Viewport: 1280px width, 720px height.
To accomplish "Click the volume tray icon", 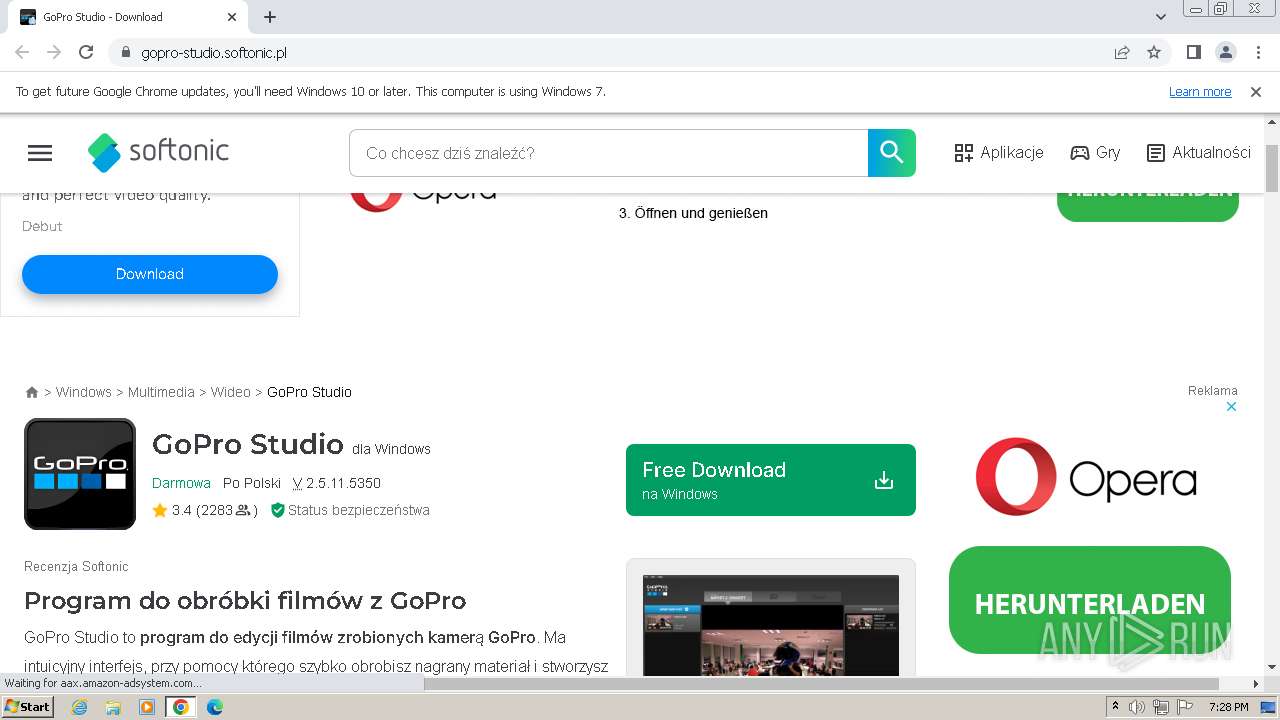I will (1137, 707).
